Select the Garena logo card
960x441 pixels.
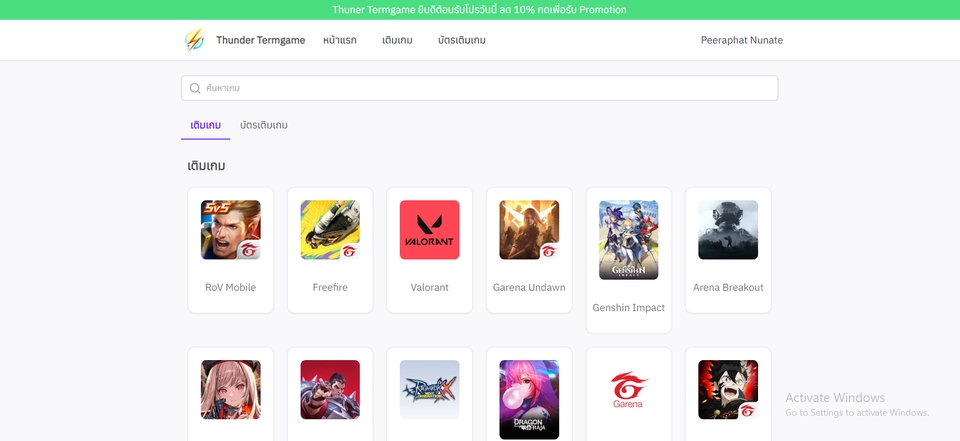[x=629, y=394]
